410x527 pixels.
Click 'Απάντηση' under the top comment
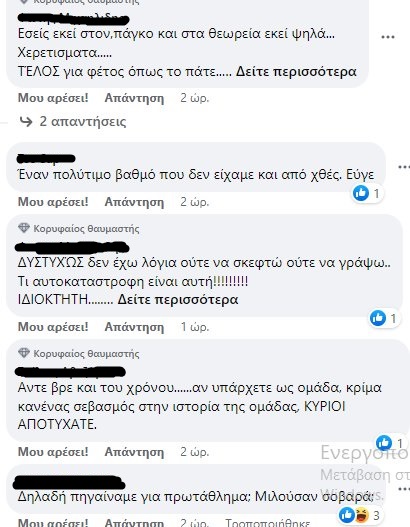[134, 98]
